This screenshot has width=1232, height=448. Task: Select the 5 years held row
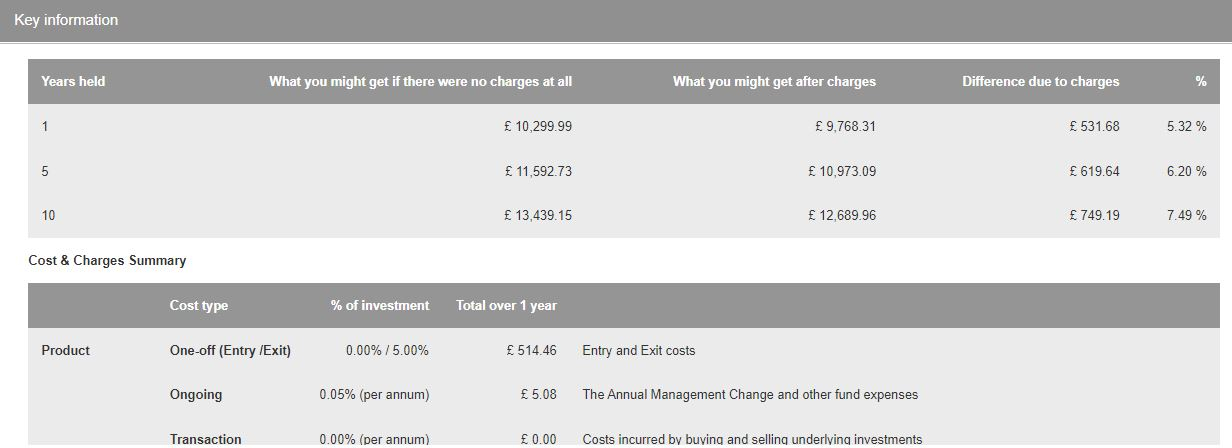click(624, 172)
